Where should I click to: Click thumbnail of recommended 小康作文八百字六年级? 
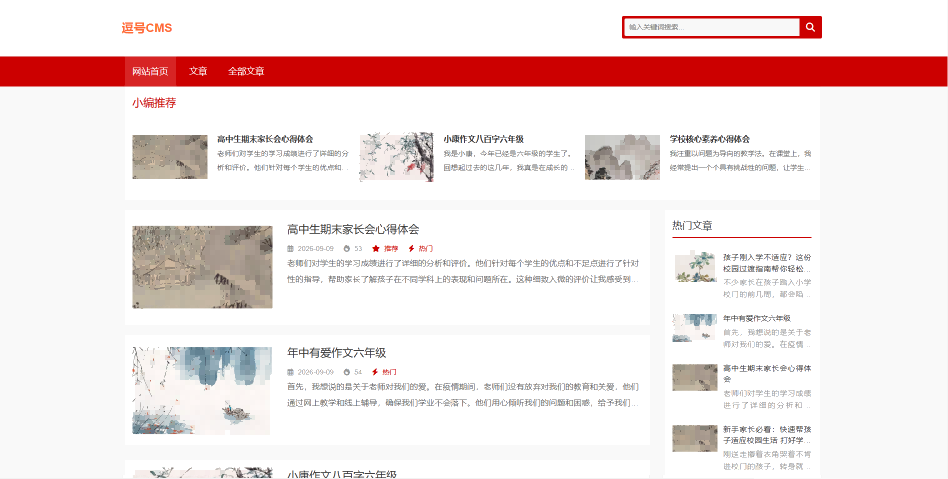pyautogui.click(x=397, y=157)
